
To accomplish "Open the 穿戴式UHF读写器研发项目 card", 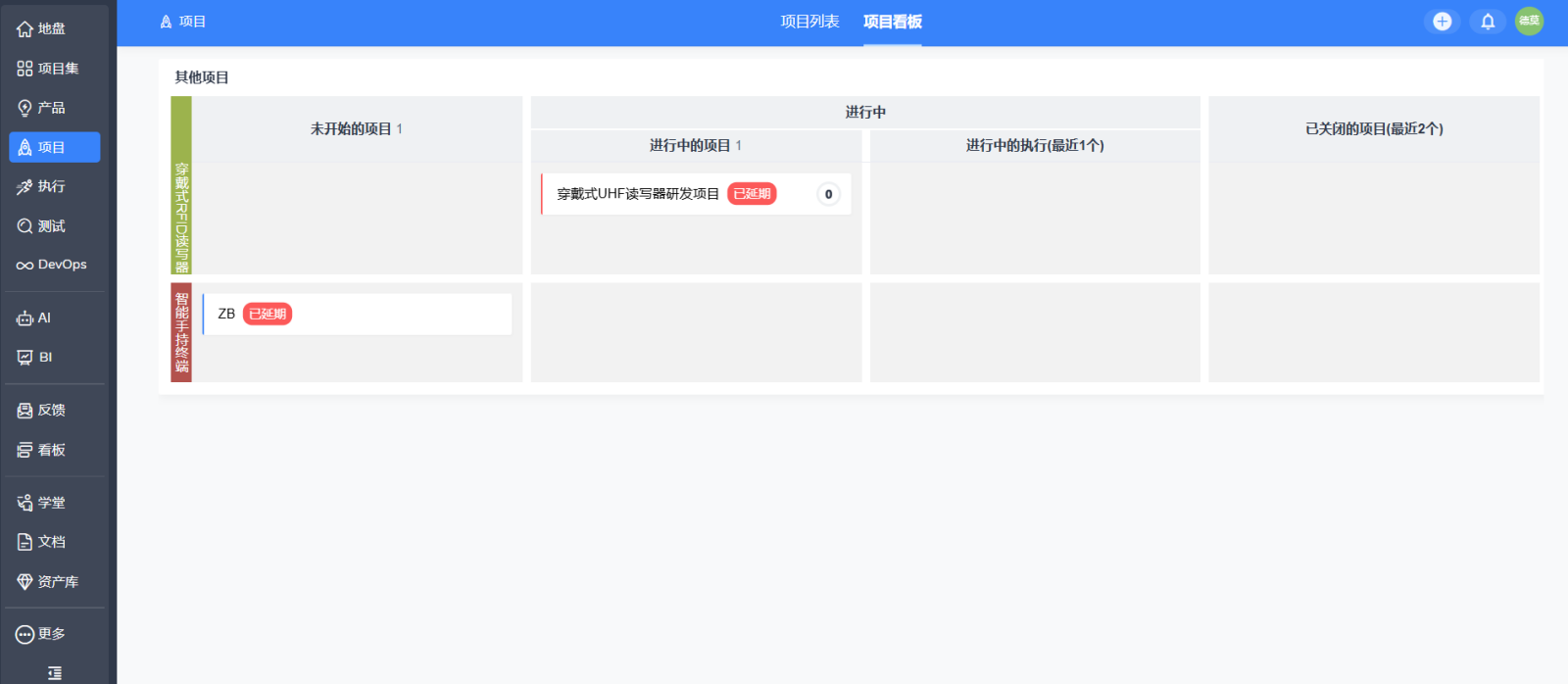I will pyautogui.click(x=696, y=194).
